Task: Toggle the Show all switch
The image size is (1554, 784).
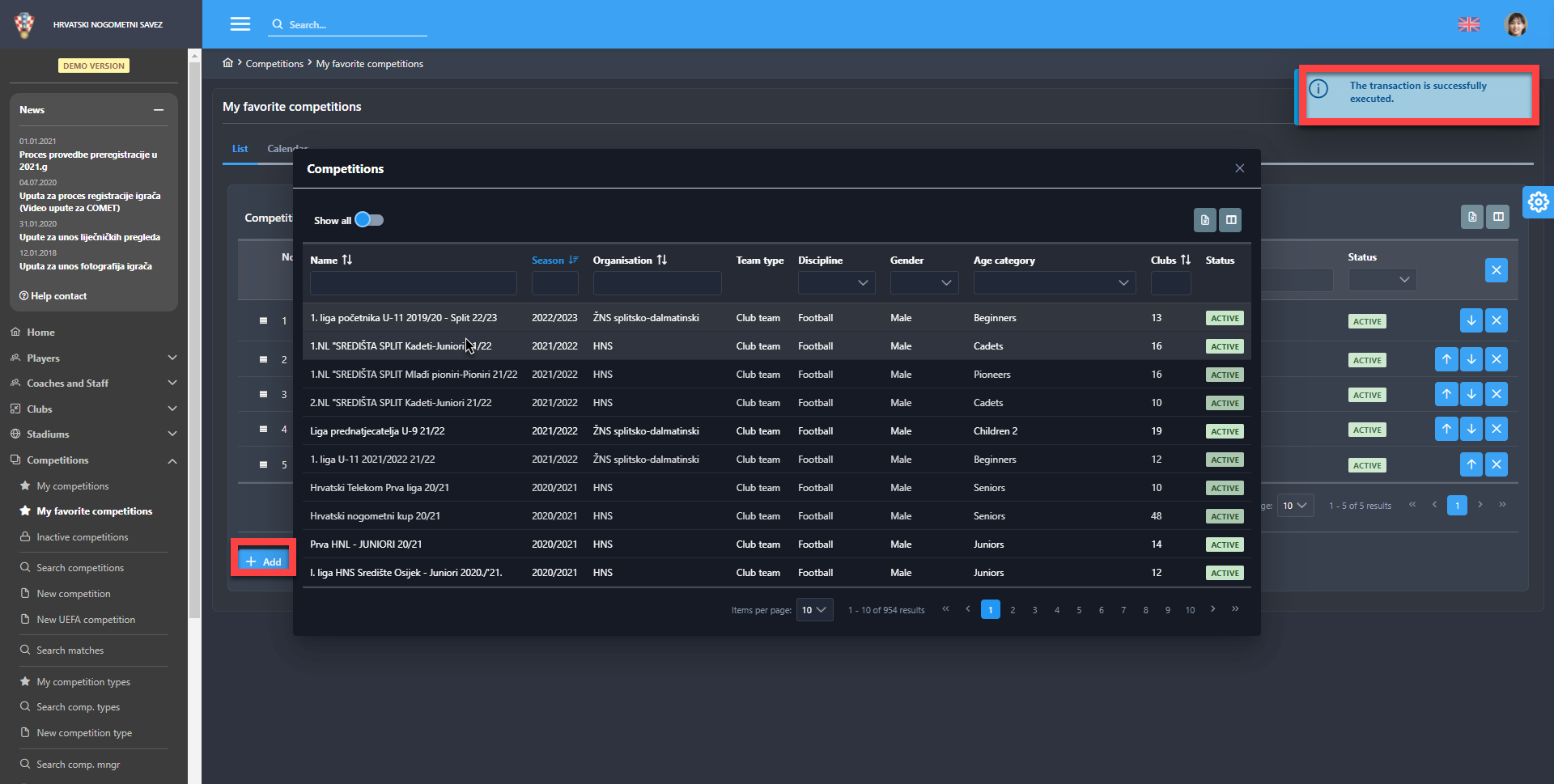Action: tap(369, 220)
